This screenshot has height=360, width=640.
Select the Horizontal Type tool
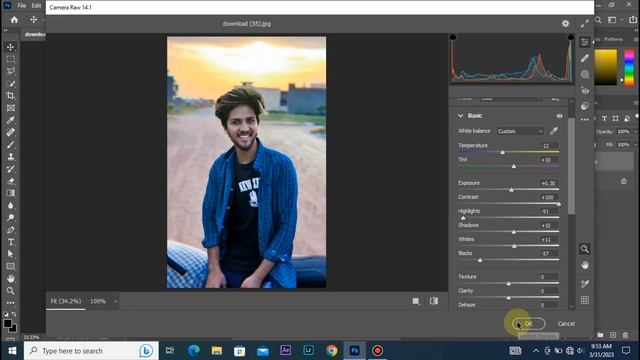[x=11, y=242]
